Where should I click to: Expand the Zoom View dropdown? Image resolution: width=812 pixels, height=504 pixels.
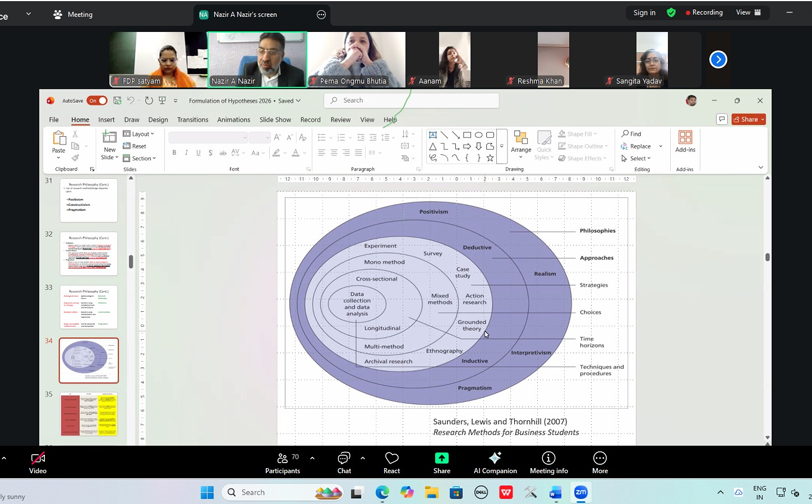749,13
